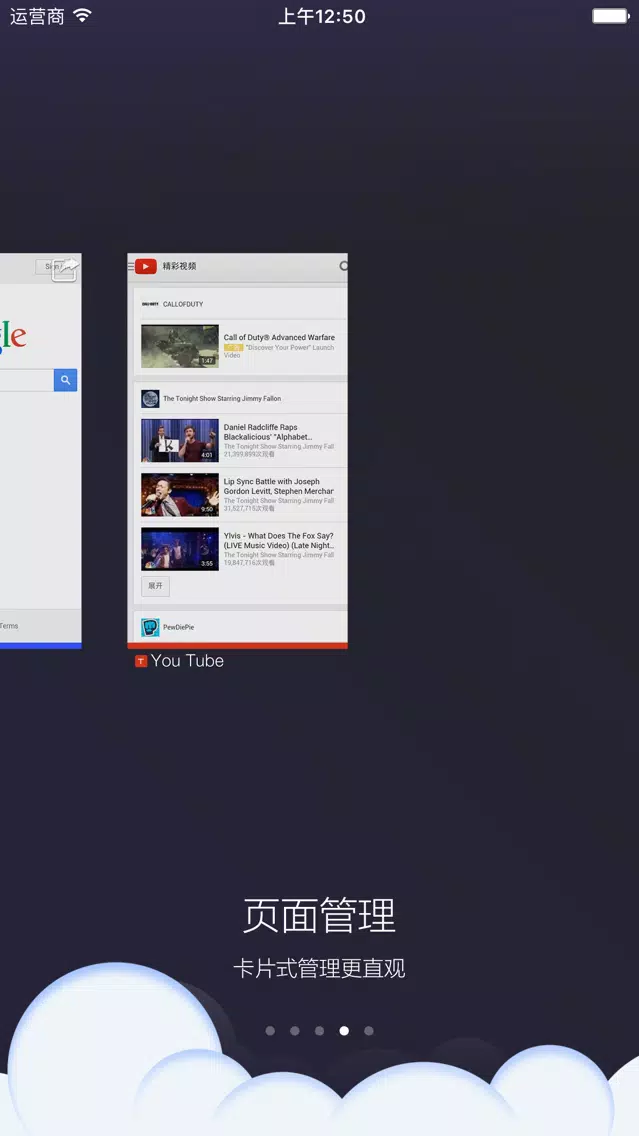Click the 9:50 duration badge
The image size is (639, 1136).
pyautogui.click(x=207, y=509)
